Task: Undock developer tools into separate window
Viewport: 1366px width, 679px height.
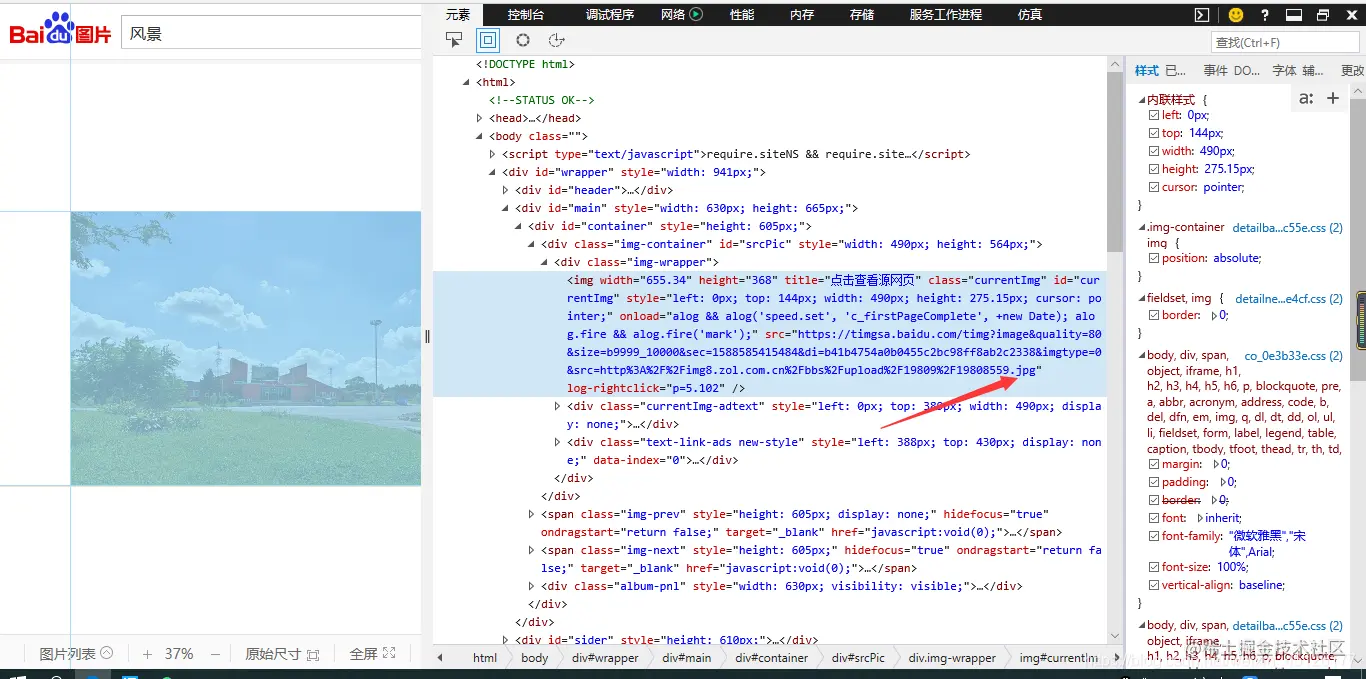Action: [1323, 14]
